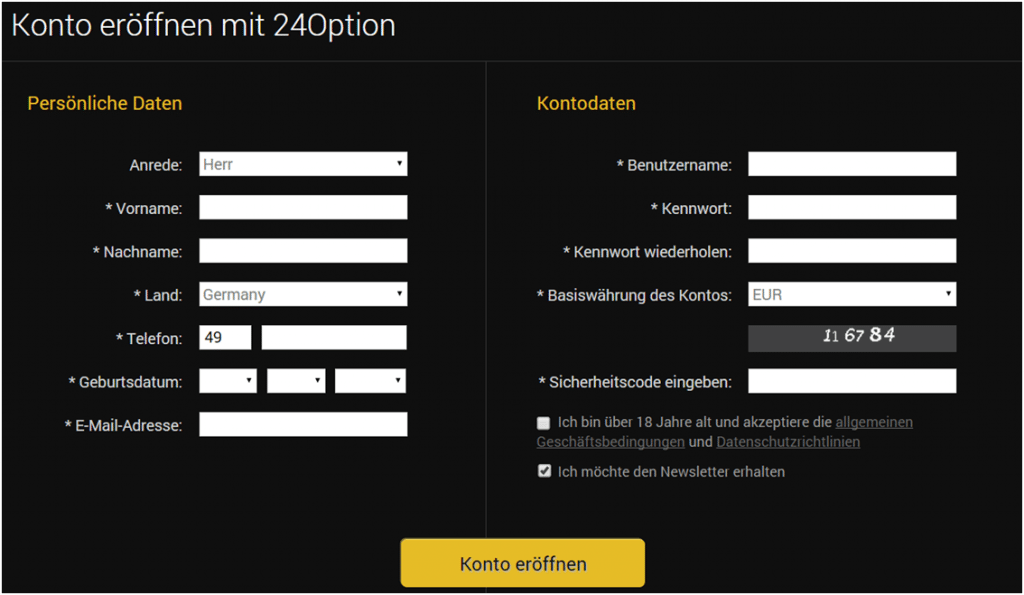Click the Geburtsdatum label
1024x595 pixels.
(125, 382)
